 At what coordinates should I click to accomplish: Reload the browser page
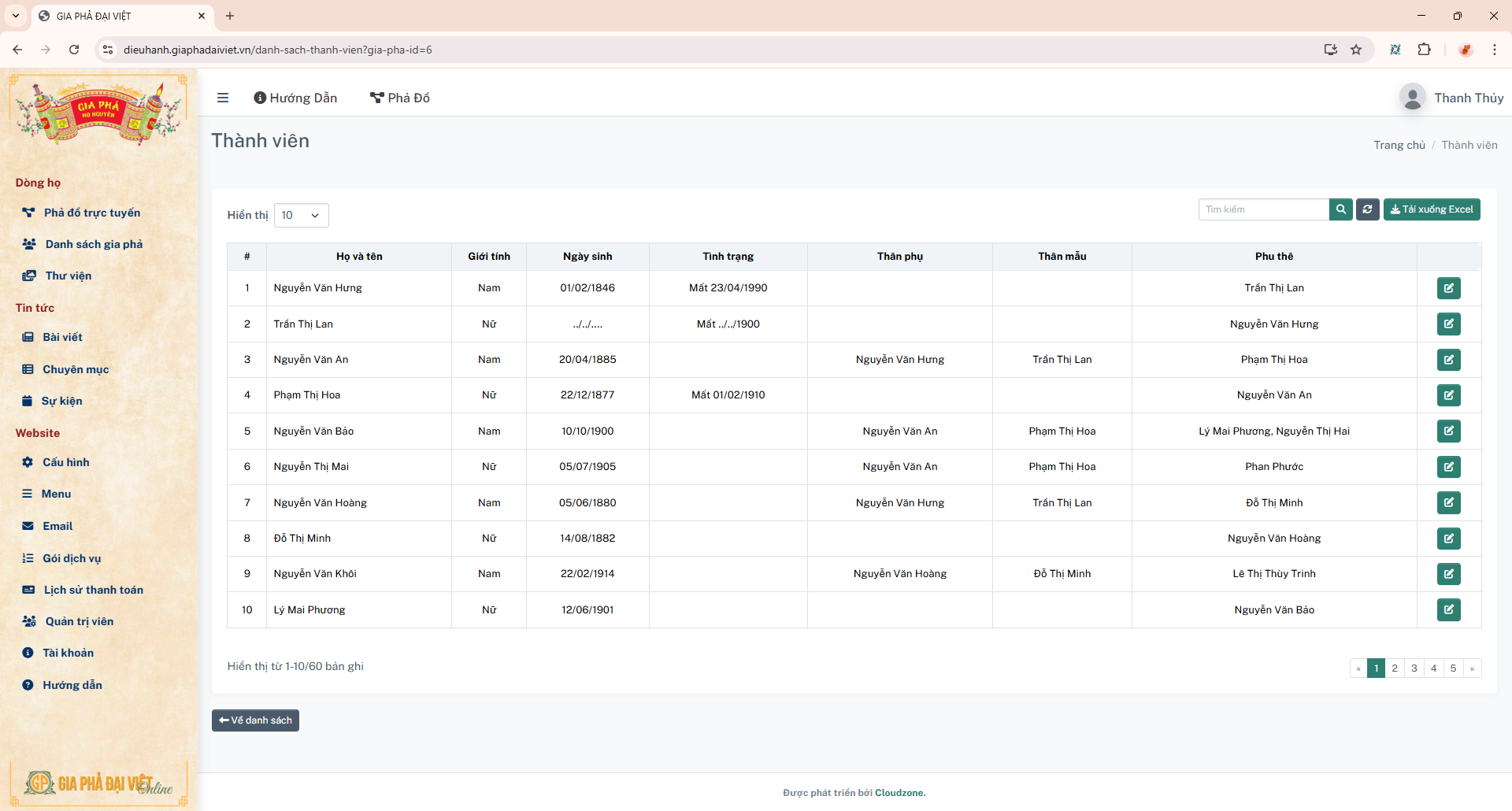pos(74,50)
